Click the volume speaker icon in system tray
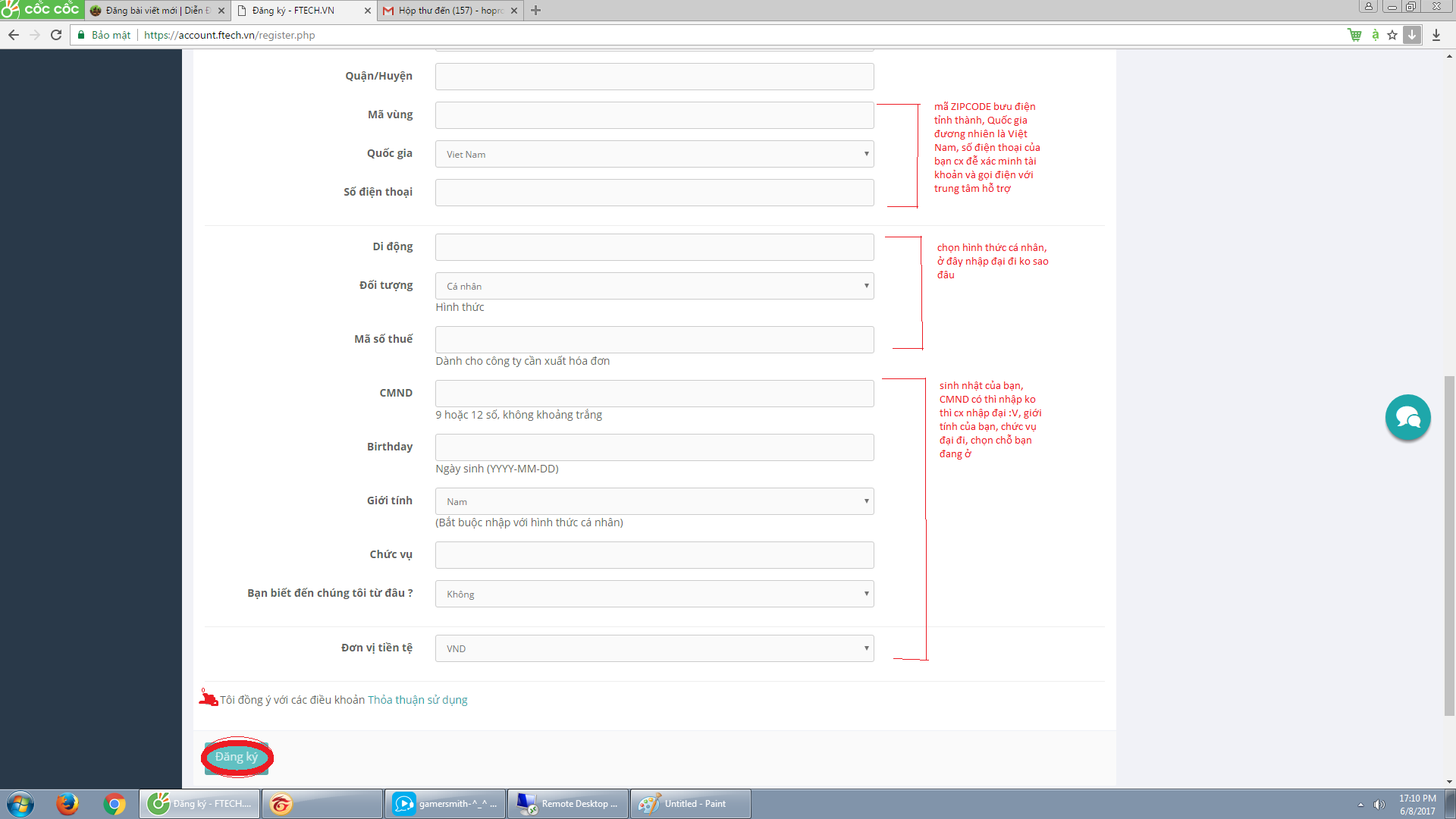 tap(1379, 805)
